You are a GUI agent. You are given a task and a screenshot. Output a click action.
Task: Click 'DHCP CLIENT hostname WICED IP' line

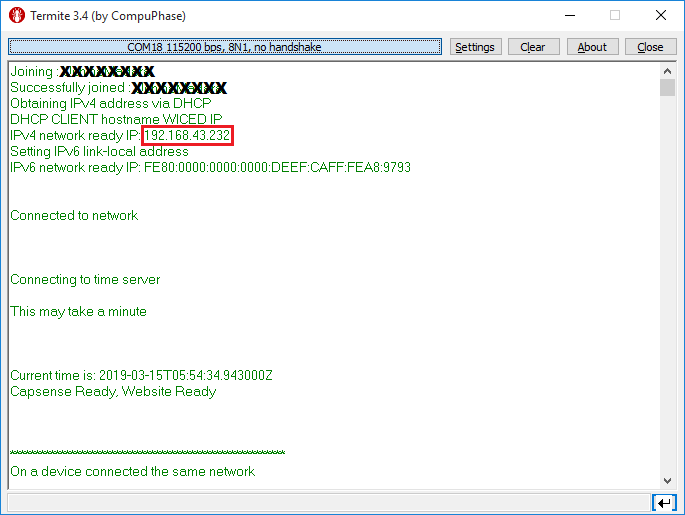point(116,119)
